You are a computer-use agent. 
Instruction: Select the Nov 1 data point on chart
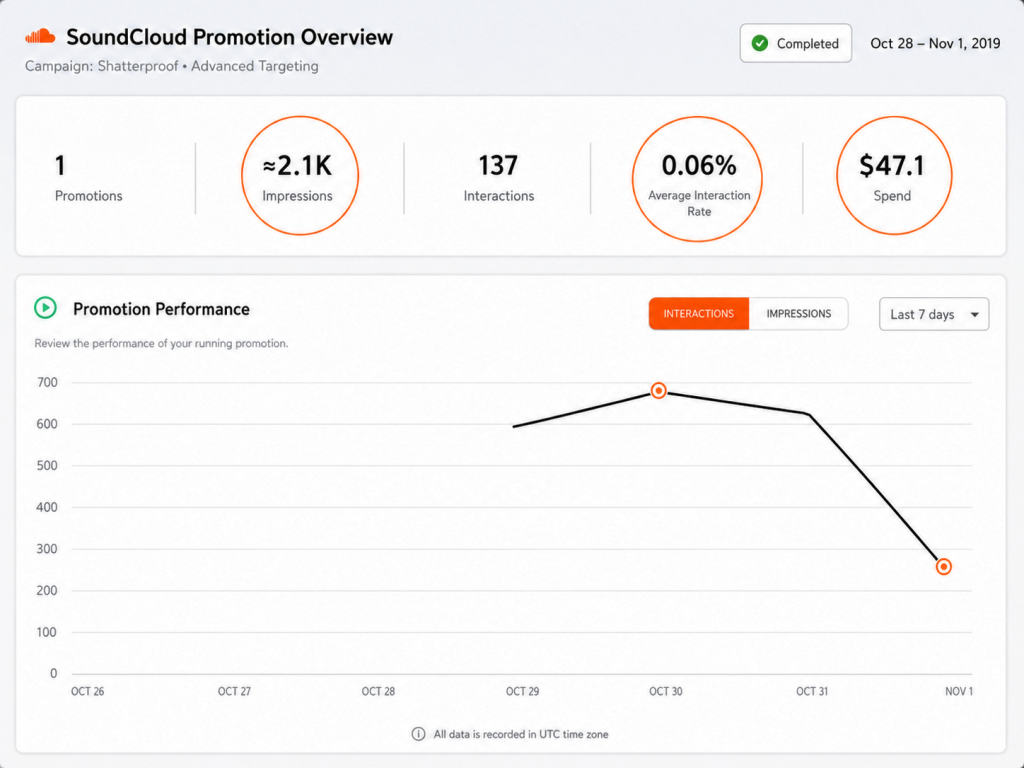944,567
